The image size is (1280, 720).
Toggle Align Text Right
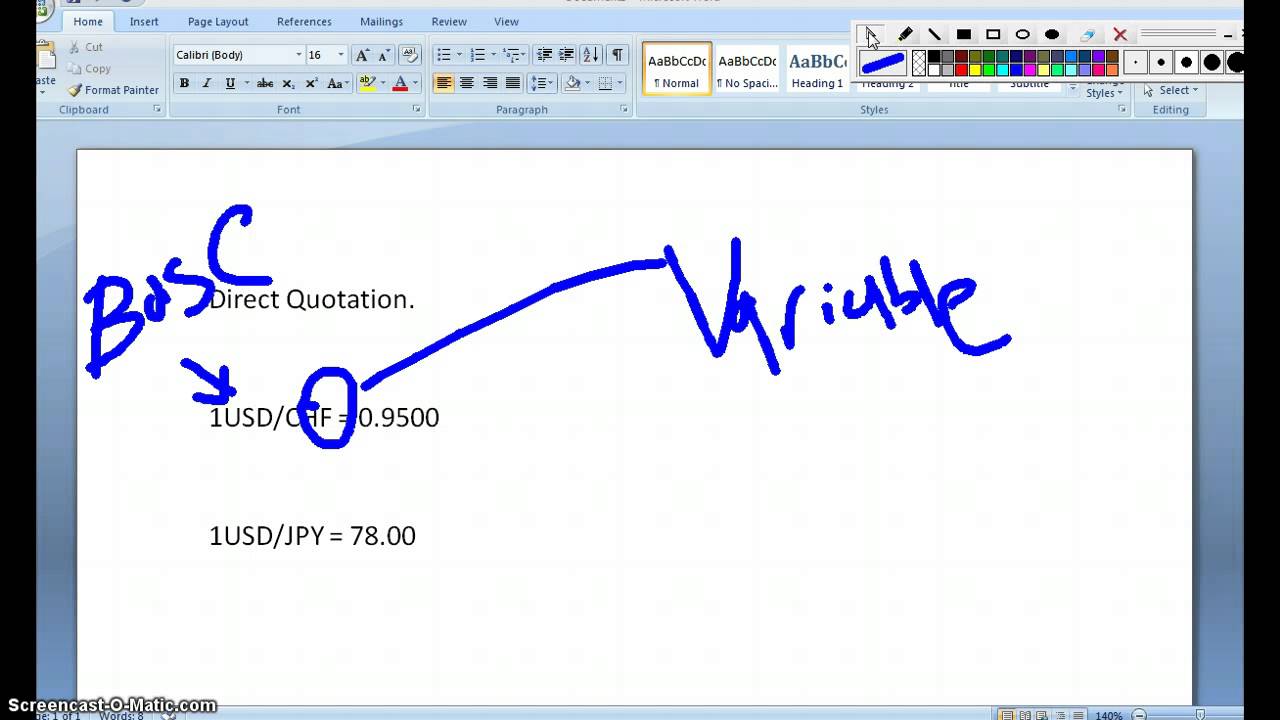490,83
